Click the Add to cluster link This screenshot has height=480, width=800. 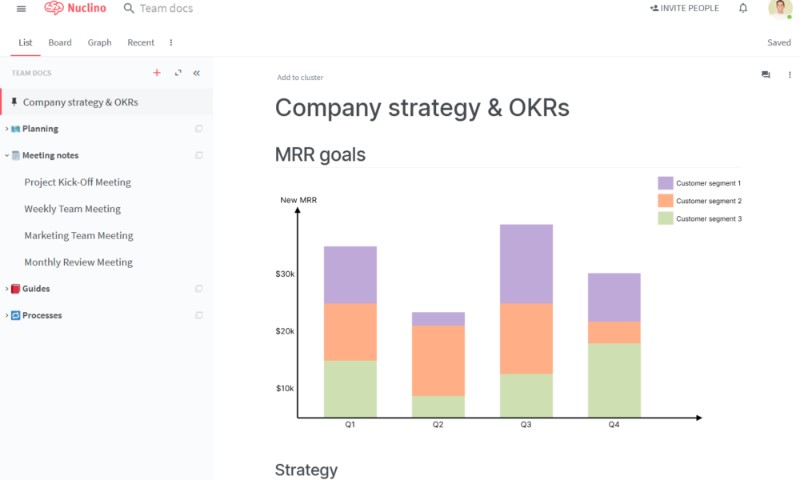coord(300,77)
